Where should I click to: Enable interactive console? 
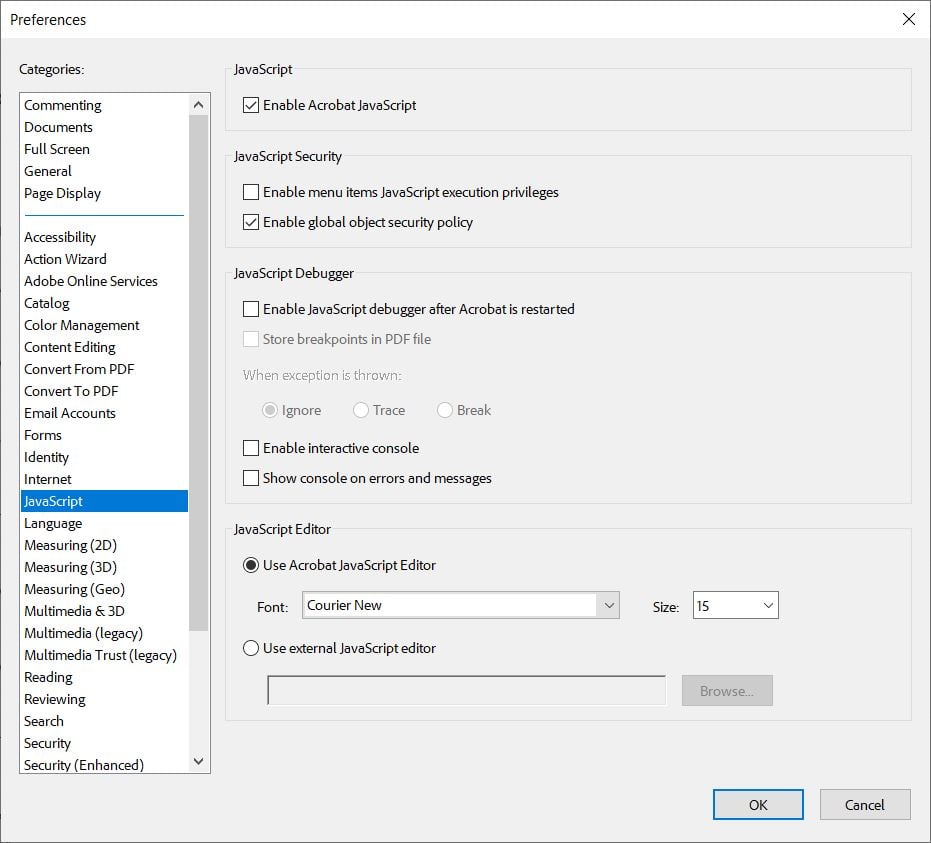(x=250, y=448)
